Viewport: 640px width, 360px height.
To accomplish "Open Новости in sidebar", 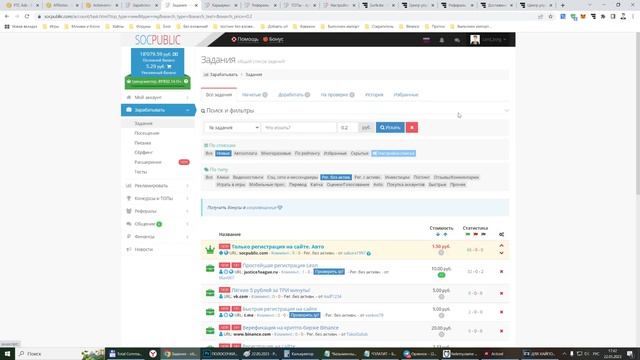I will coord(144,249).
